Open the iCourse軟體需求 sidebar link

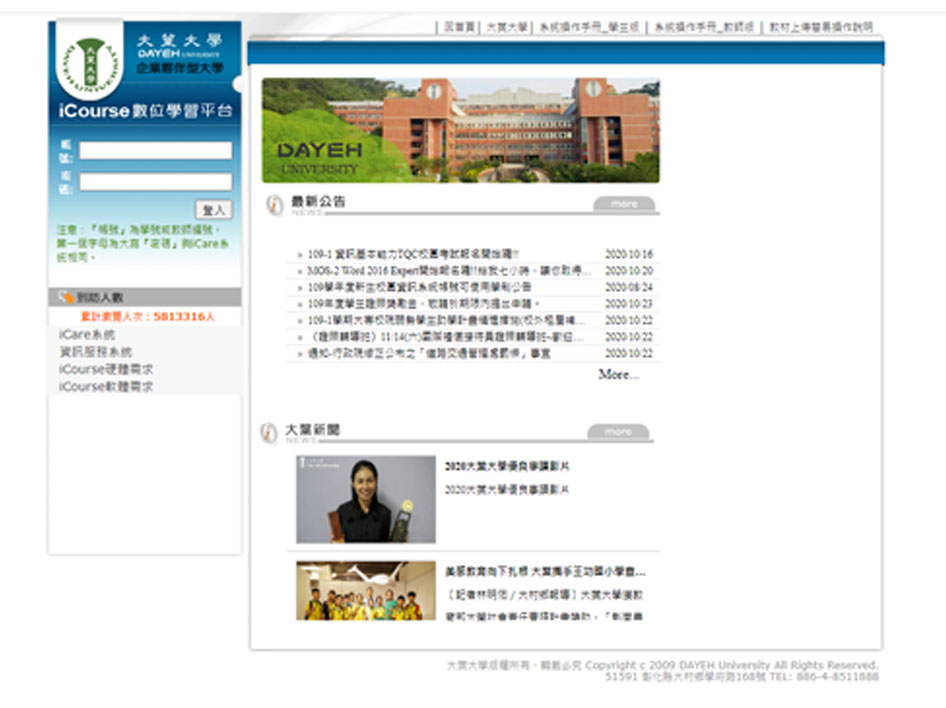pyautogui.click(x=106, y=387)
